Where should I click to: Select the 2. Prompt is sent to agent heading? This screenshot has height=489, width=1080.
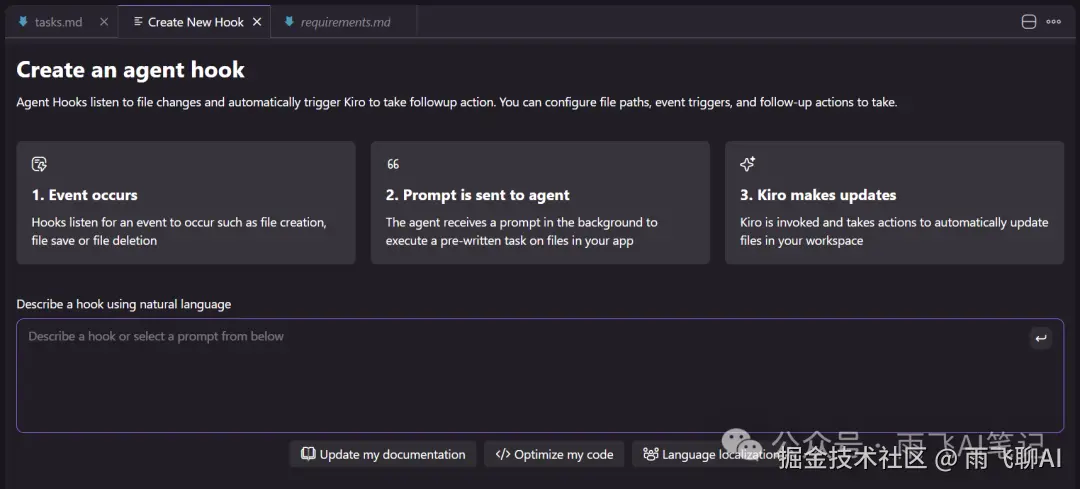[x=477, y=195]
